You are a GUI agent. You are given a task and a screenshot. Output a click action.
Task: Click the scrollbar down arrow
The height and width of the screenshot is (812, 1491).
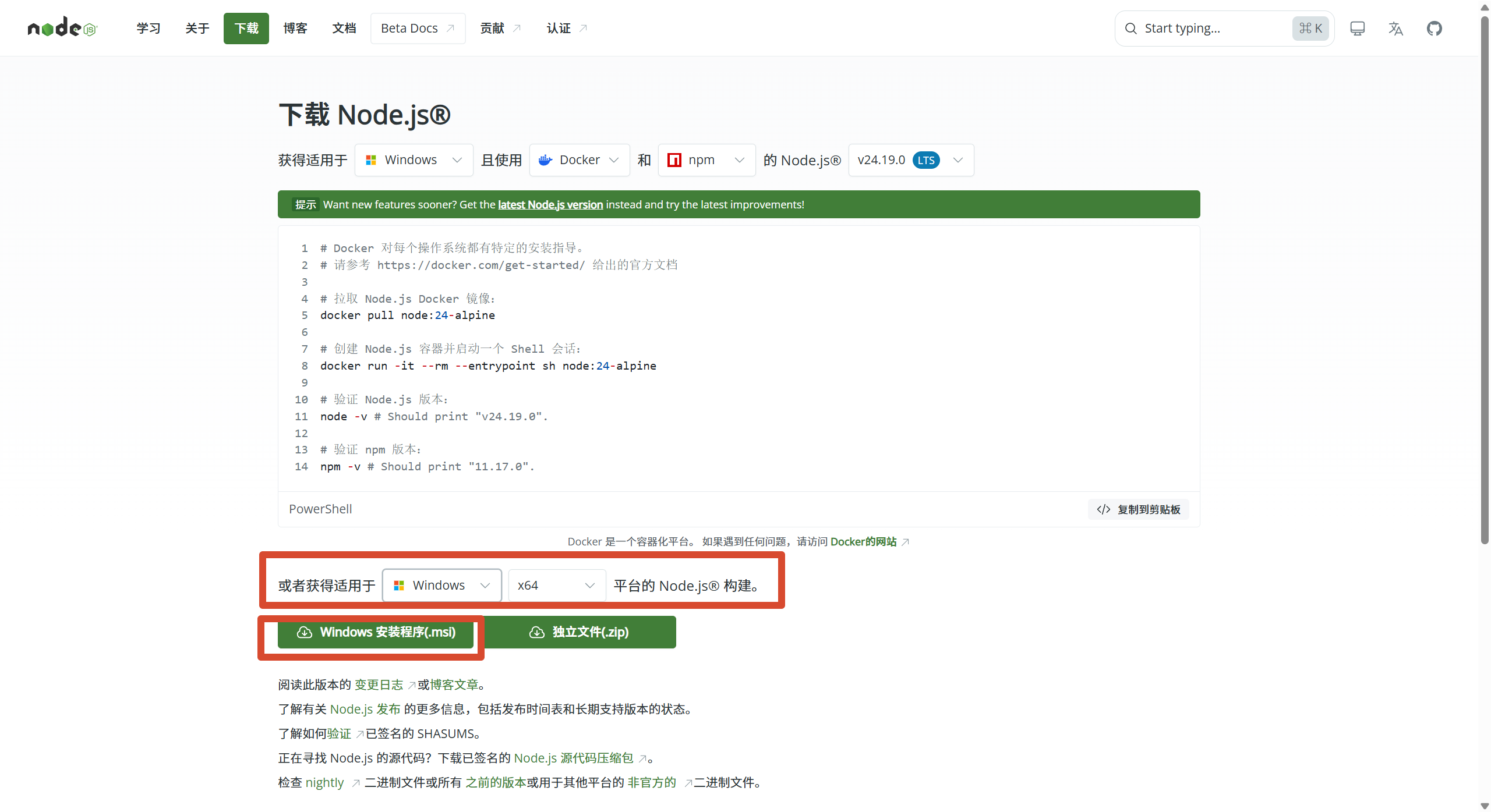[1485, 806]
